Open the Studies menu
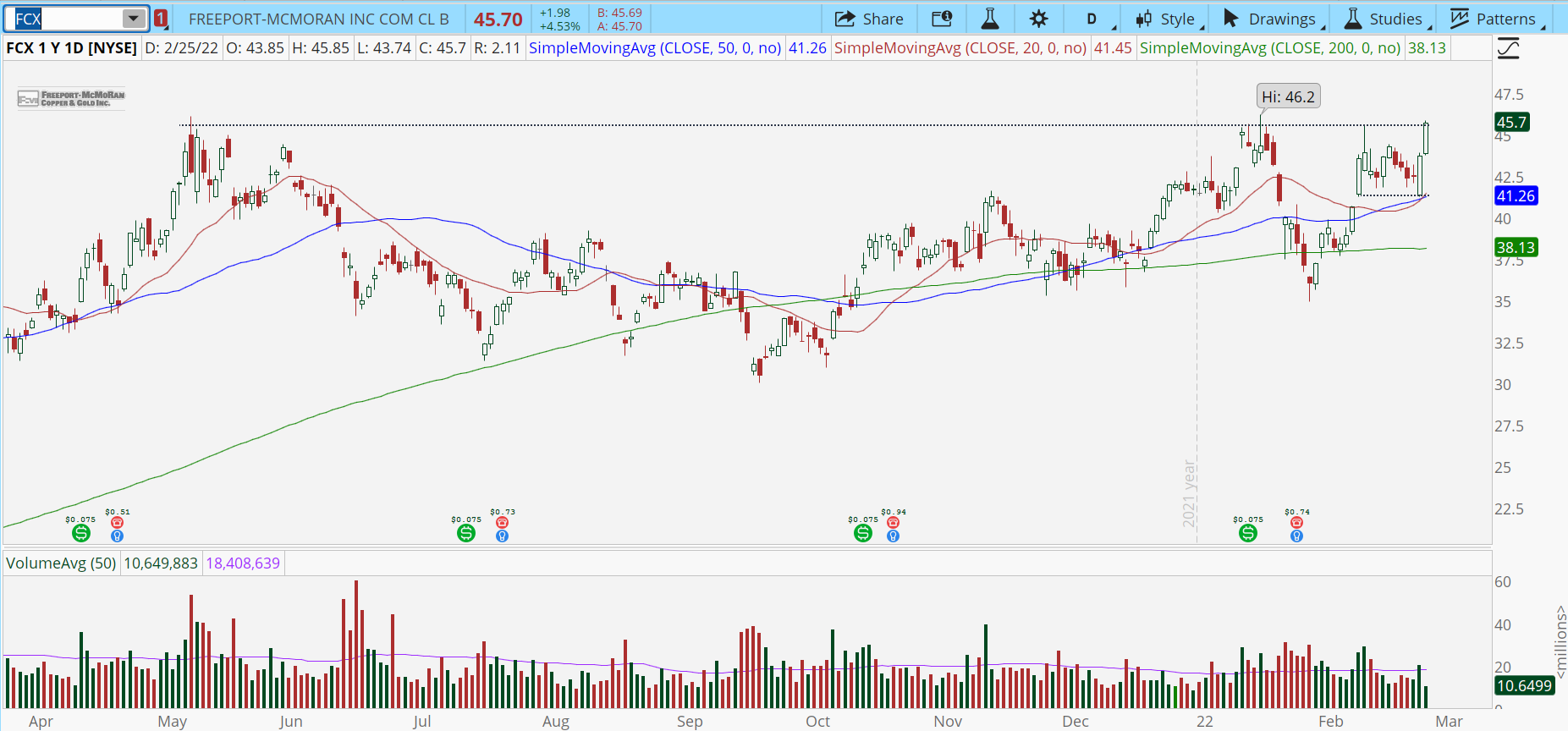This screenshot has width=1568, height=731. pos(1387,19)
